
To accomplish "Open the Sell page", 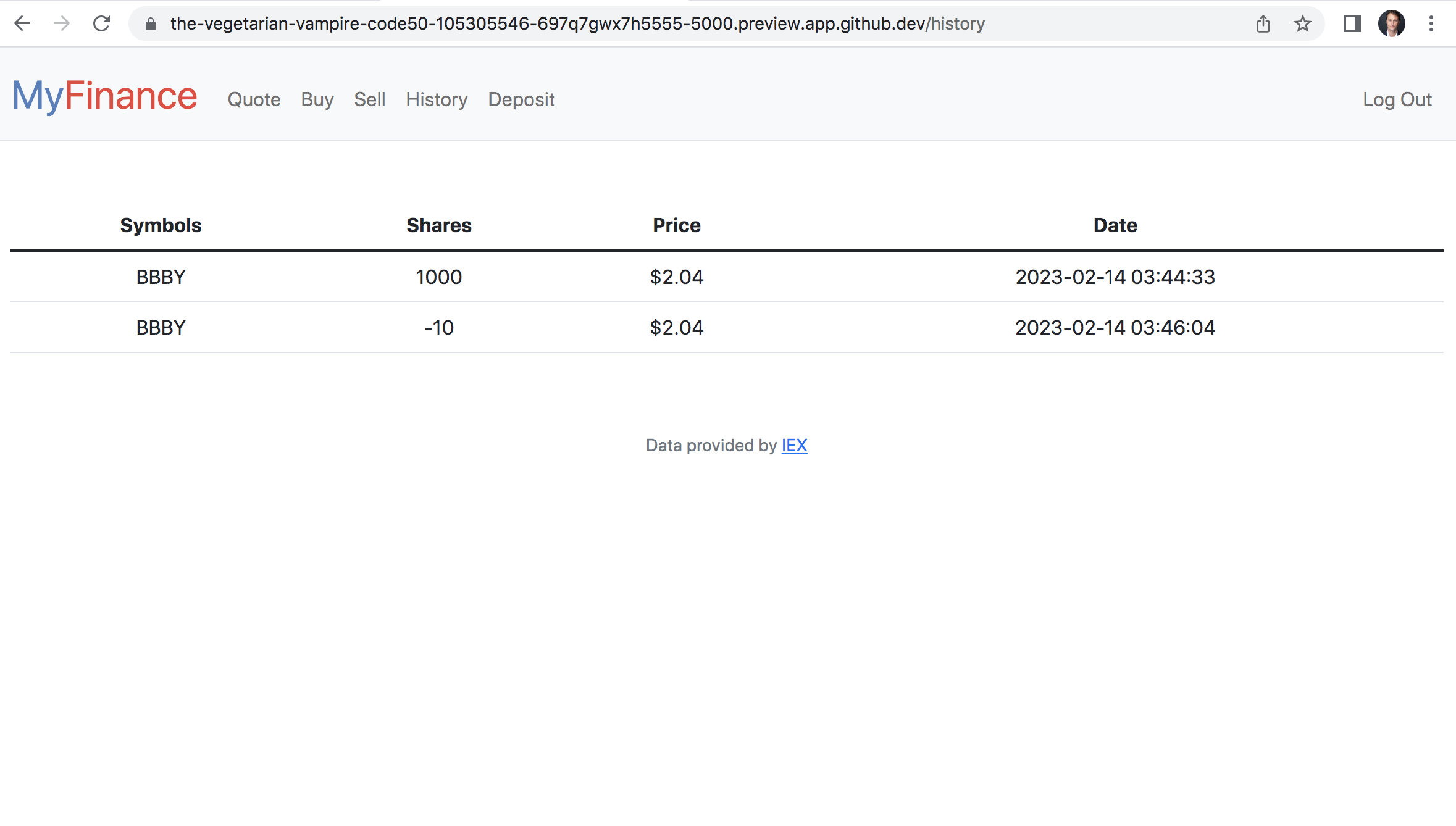I will (369, 99).
